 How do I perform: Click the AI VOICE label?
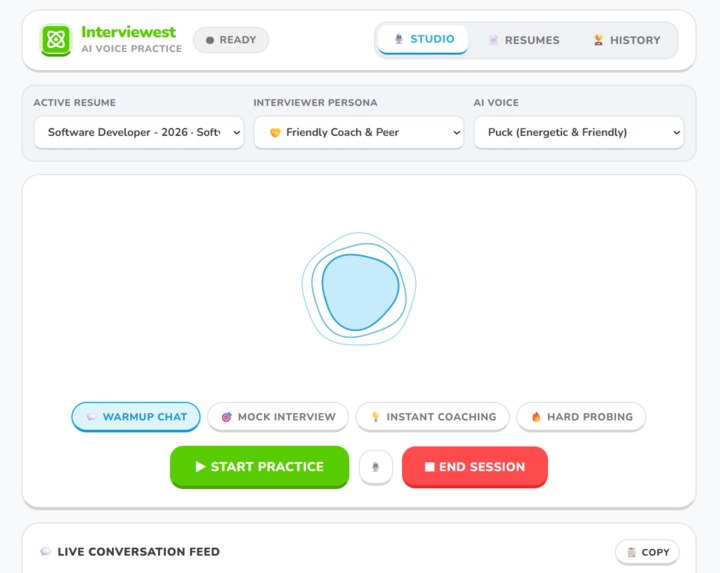(496, 103)
